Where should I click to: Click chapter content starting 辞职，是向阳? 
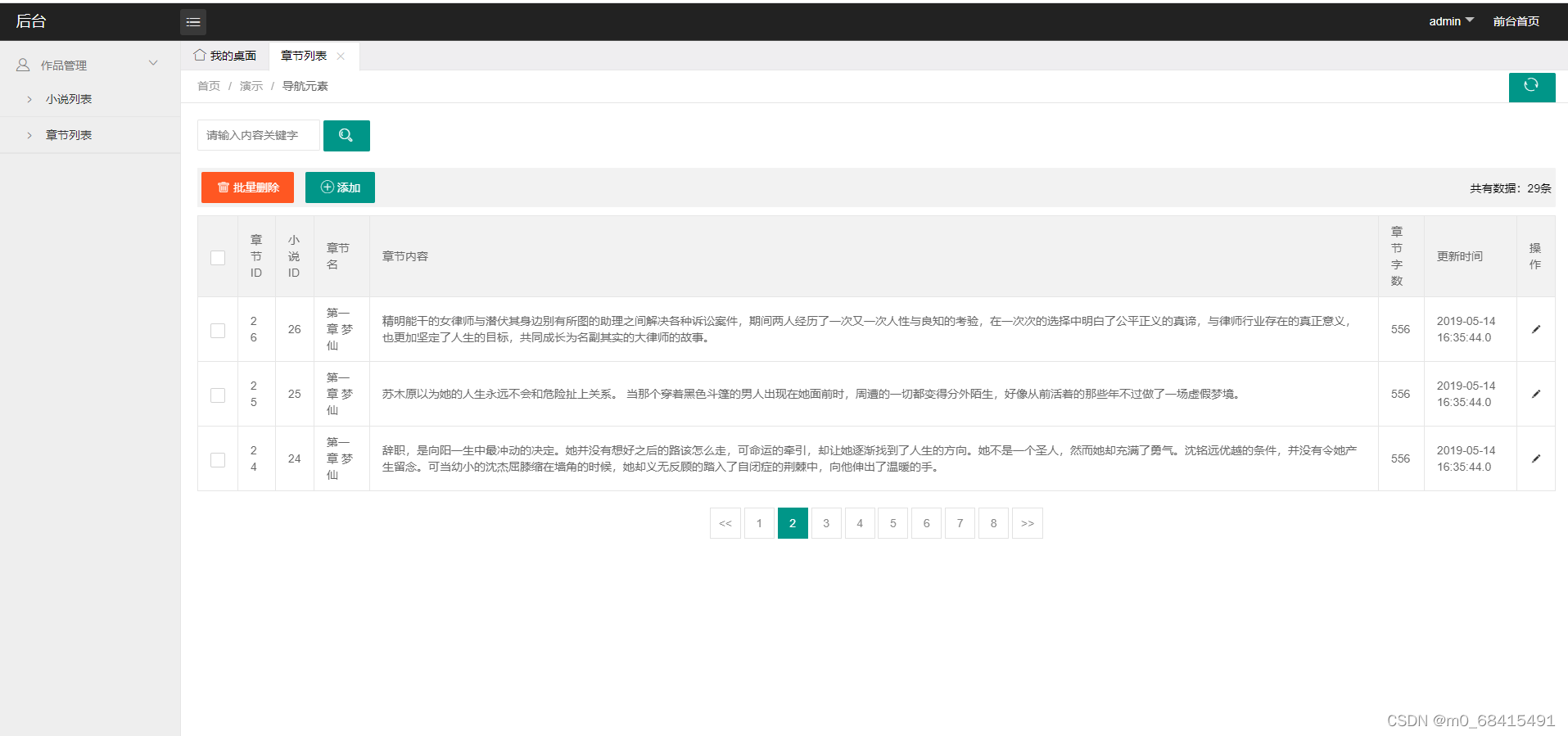[x=870, y=458]
